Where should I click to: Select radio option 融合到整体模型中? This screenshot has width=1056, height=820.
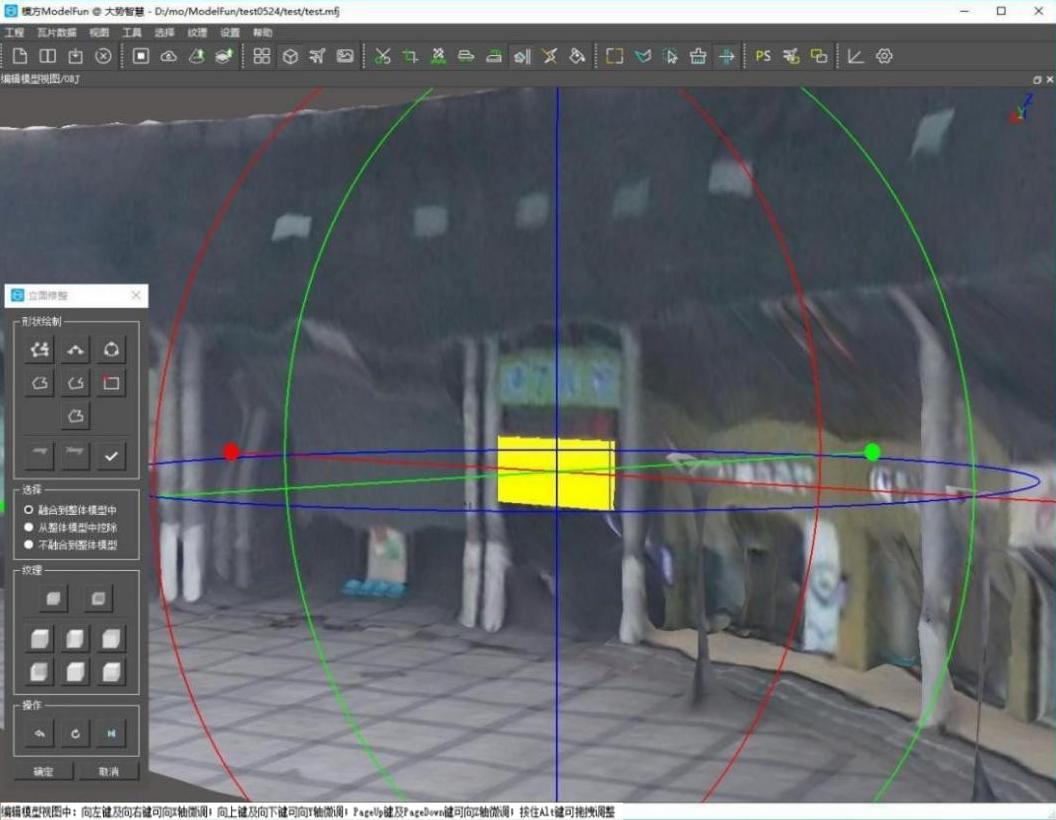(71, 510)
